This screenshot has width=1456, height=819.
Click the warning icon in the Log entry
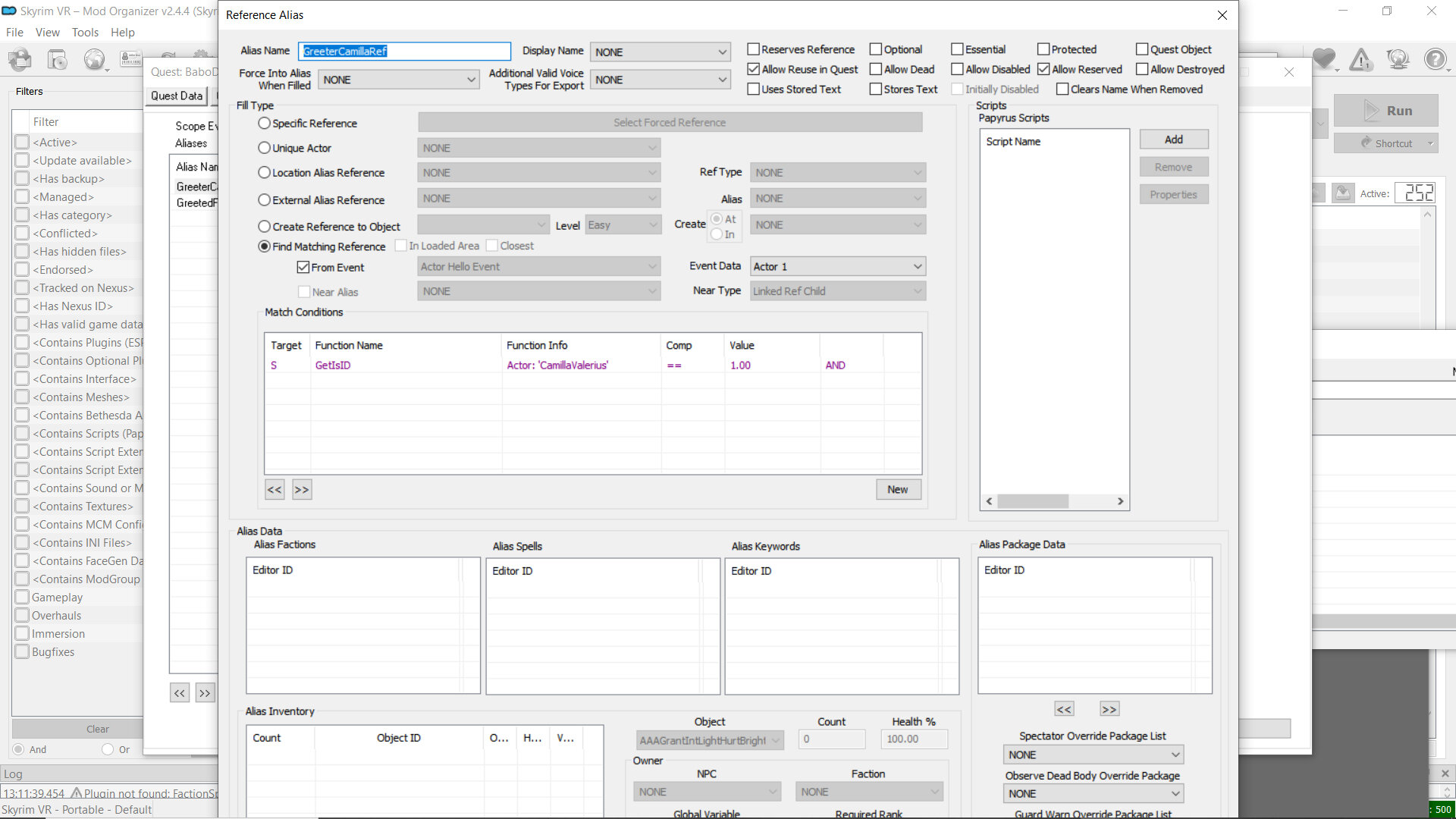tap(77, 792)
